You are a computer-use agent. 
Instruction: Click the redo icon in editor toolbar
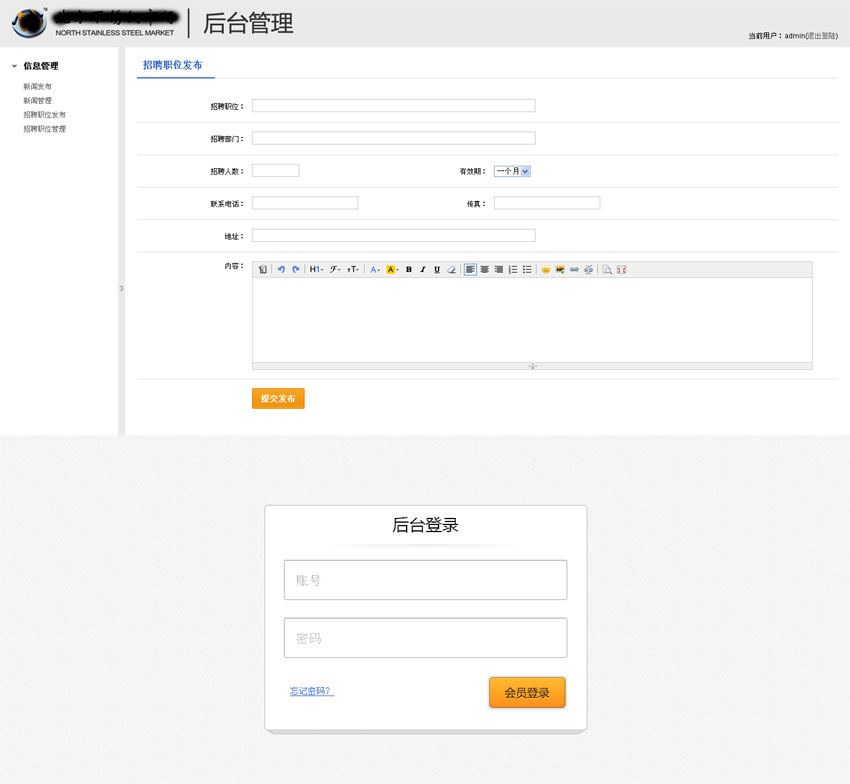point(295,269)
